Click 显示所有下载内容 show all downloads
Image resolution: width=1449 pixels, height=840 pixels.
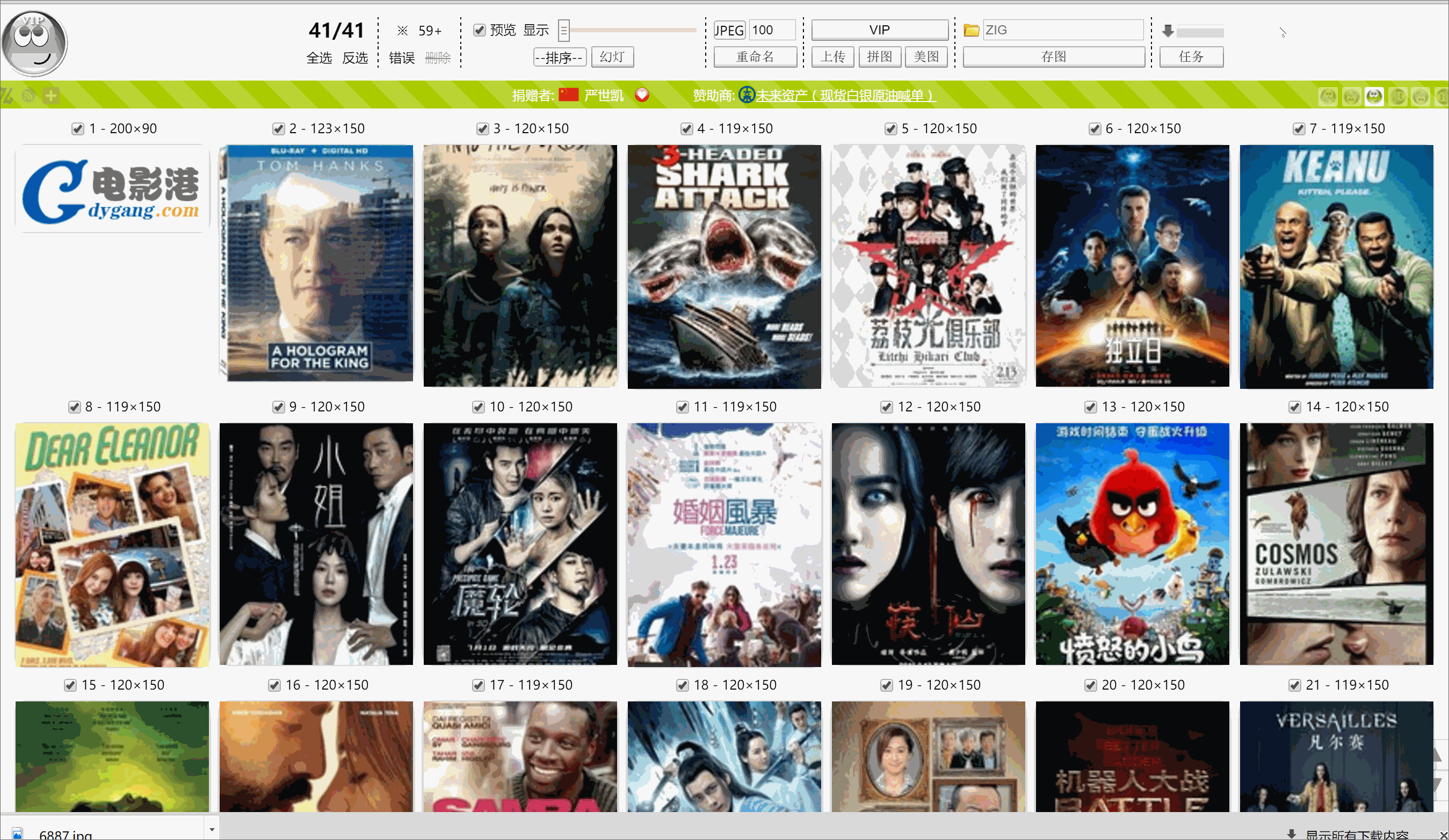pyautogui.click(x=1357, y=834)
